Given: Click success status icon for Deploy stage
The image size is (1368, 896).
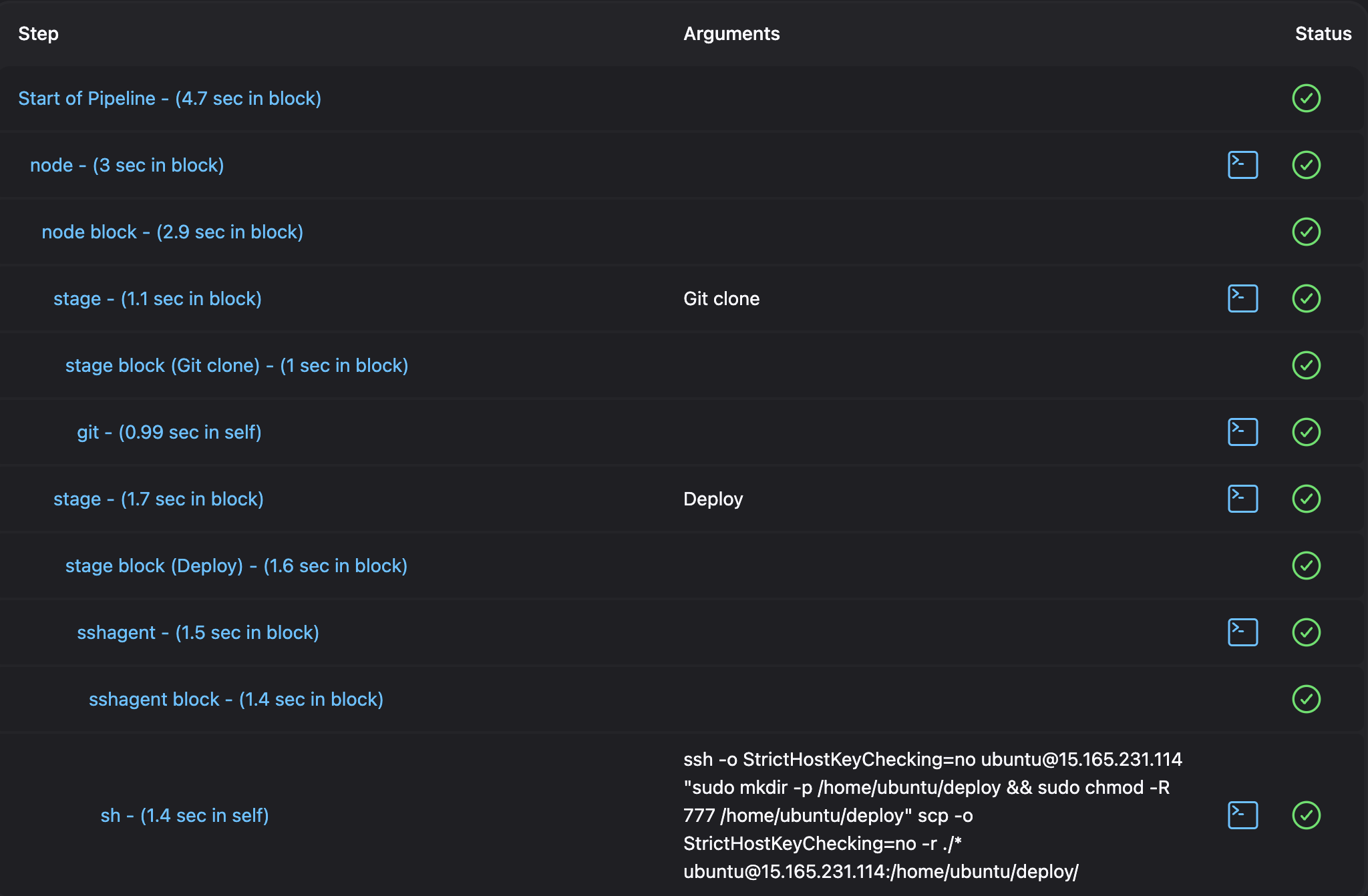Looking at the screenshot, I should [1306, 499].
